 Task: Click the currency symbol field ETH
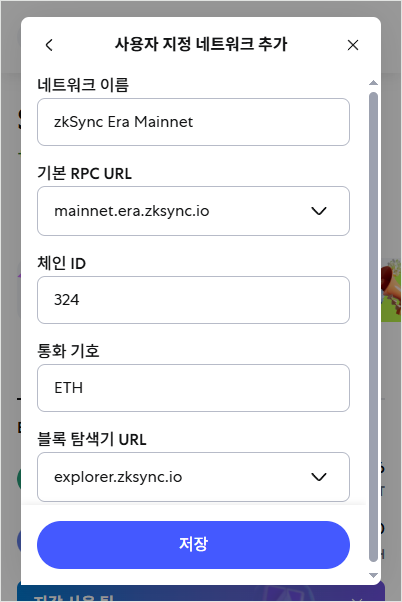[x=193, y=388]
